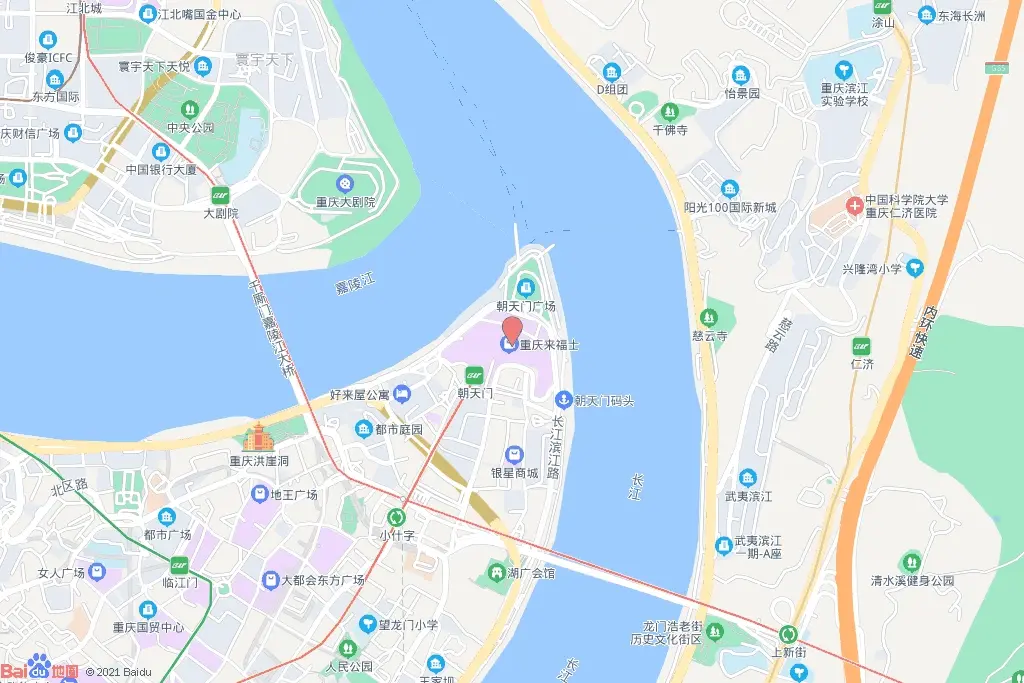The image size is (1024, 683).
Task: Open the 朝天门码头 anchor icon
Action: [x=564, y=400]
